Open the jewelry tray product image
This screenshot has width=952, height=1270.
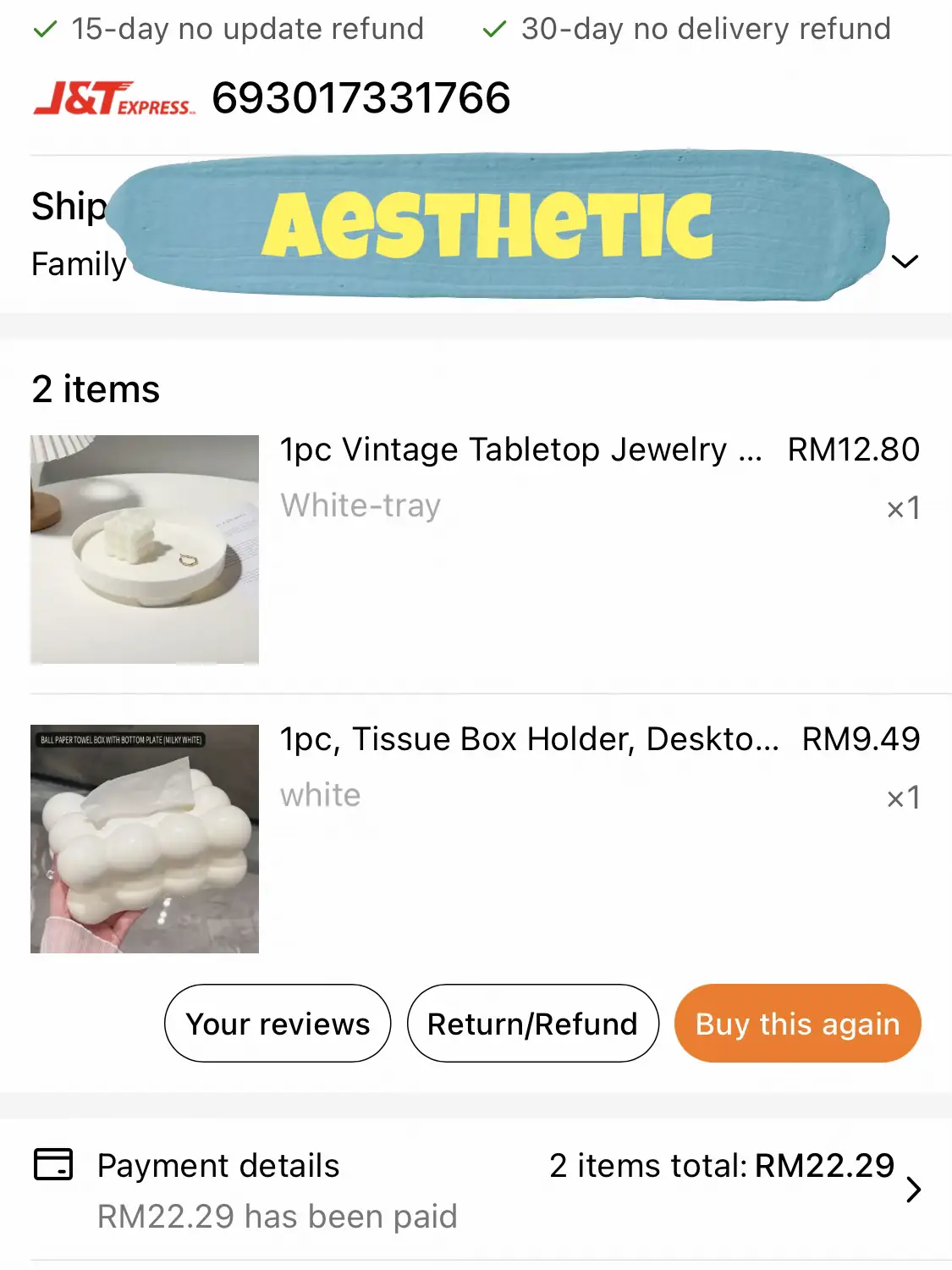[145, 549]
